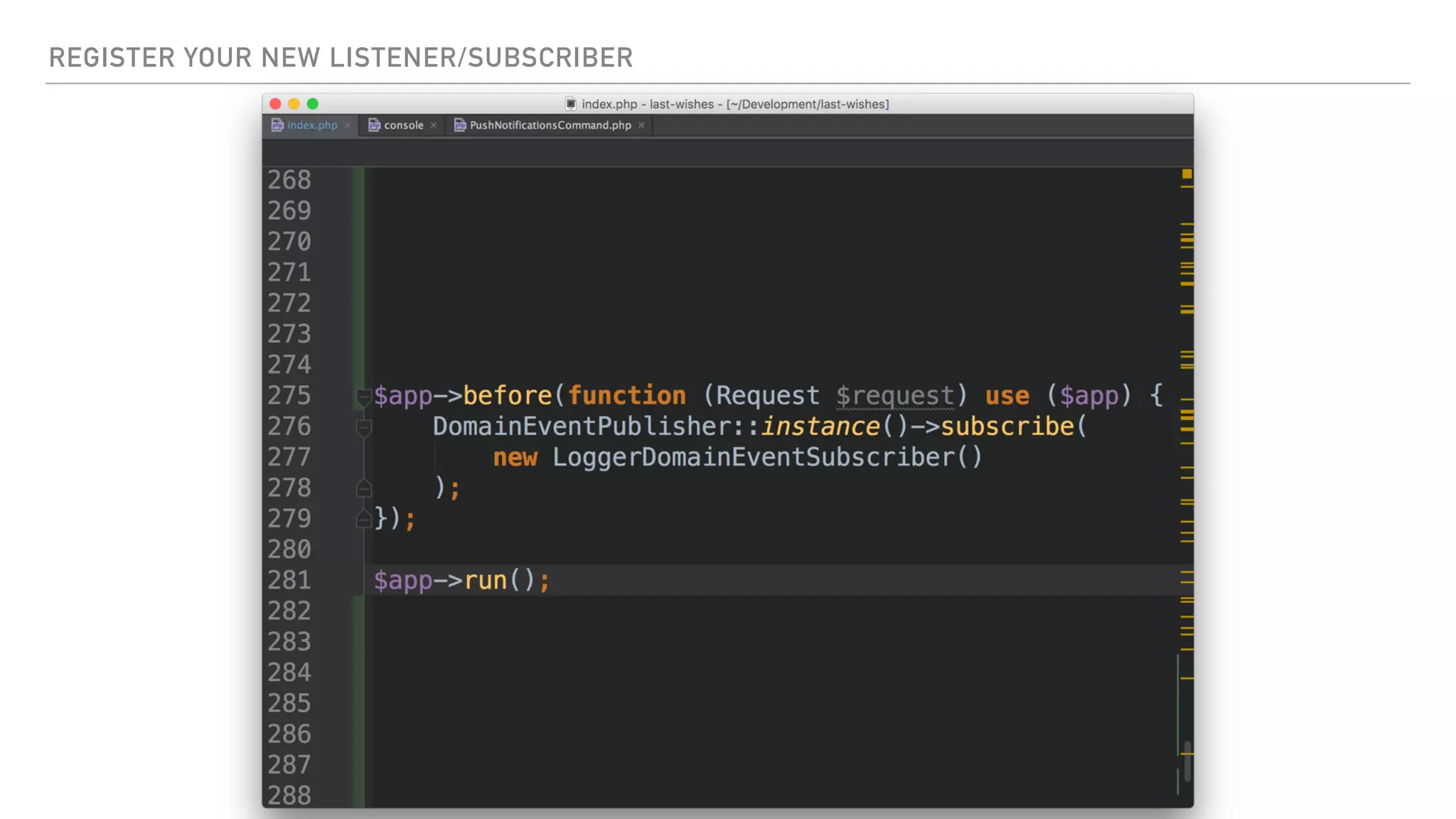Close the index.php tab
The height and width of the screenshot is (819, 1456).
pos(348,125)
